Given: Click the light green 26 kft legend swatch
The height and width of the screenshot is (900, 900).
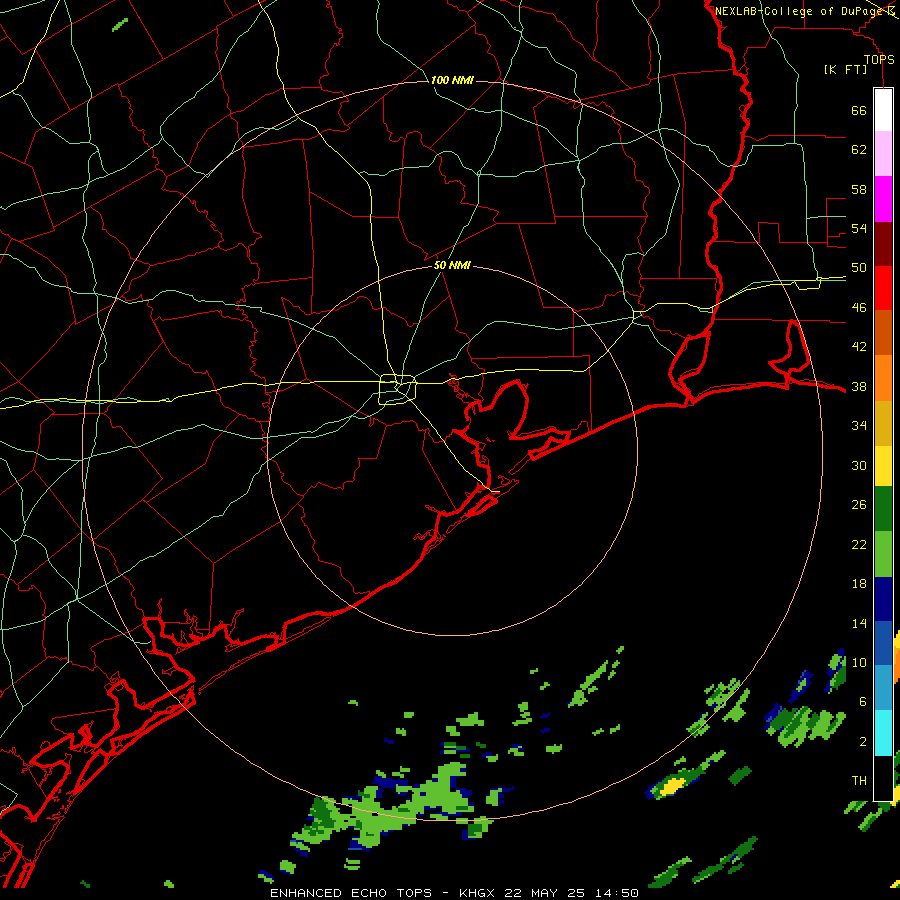Looking at the screenshot, I should [x=883, y=554].
